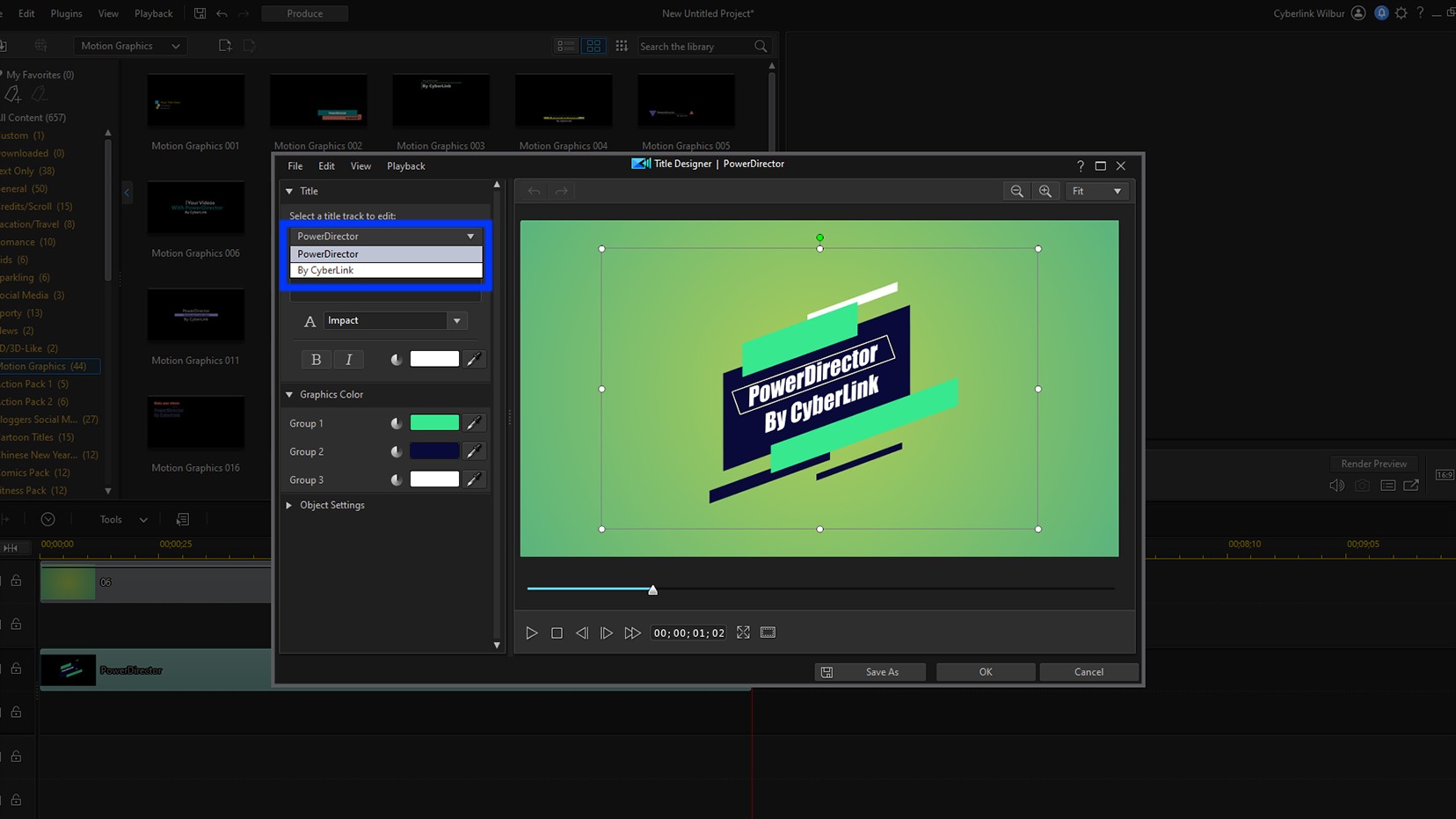Use eyedropper for Group 1 color
1456x819 pixels.
coord(473,423)
